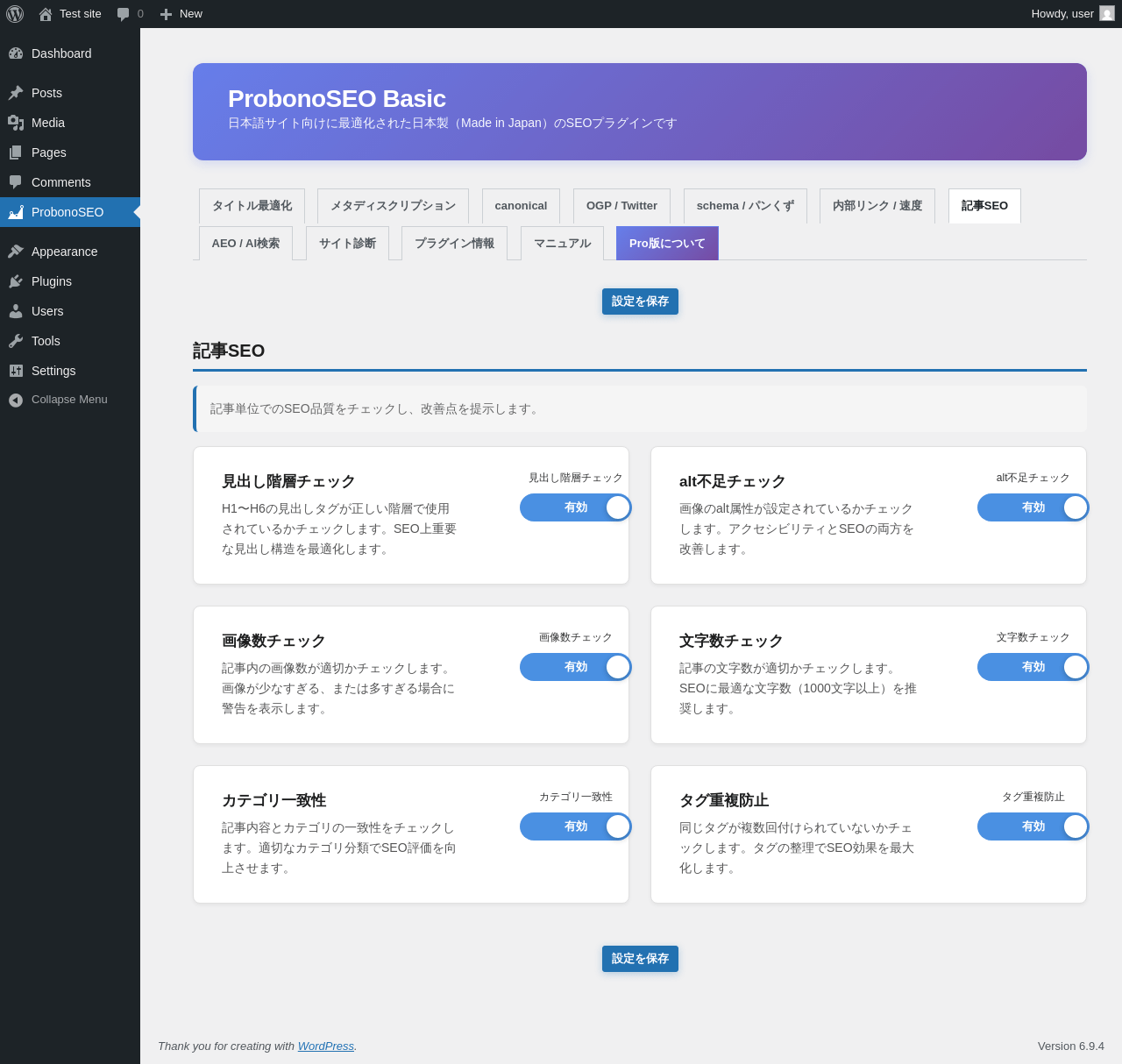
Task: Open the comments bubble icon in admin bar
Action: pos(124,14)
